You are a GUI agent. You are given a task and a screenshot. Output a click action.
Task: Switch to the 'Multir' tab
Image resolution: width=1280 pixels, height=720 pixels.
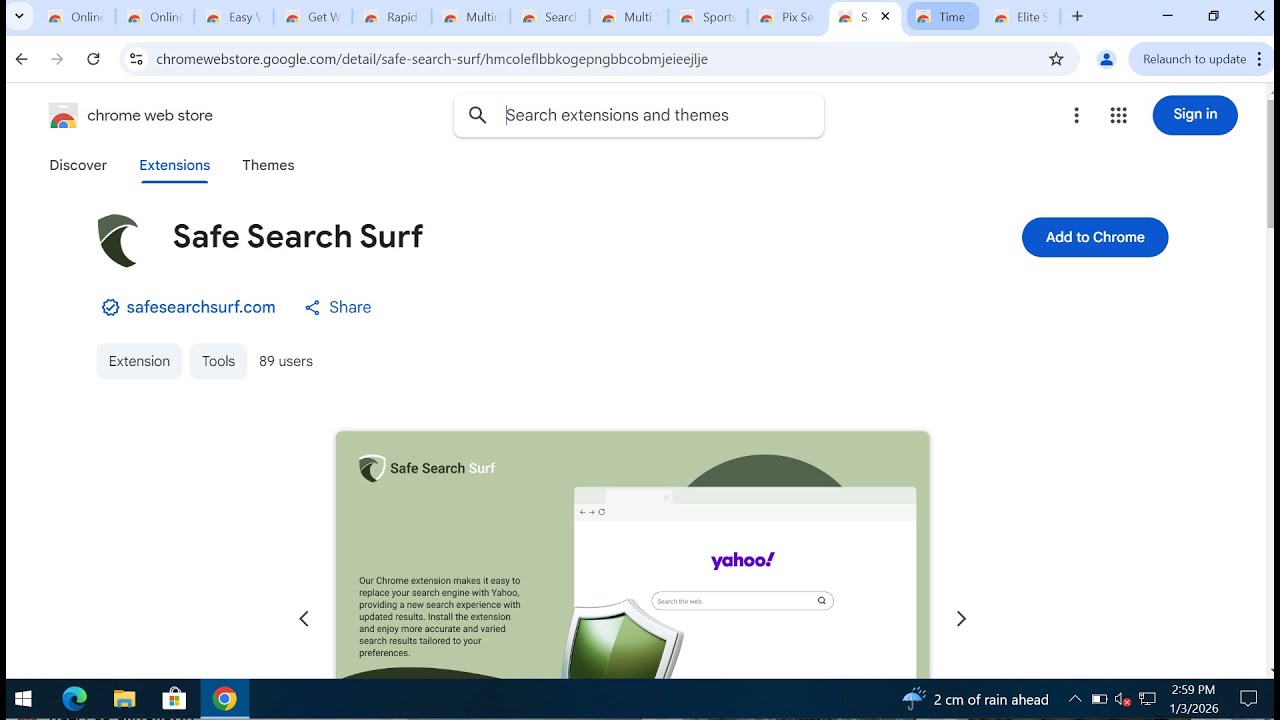pyautogui.click(x=471, y=17)
